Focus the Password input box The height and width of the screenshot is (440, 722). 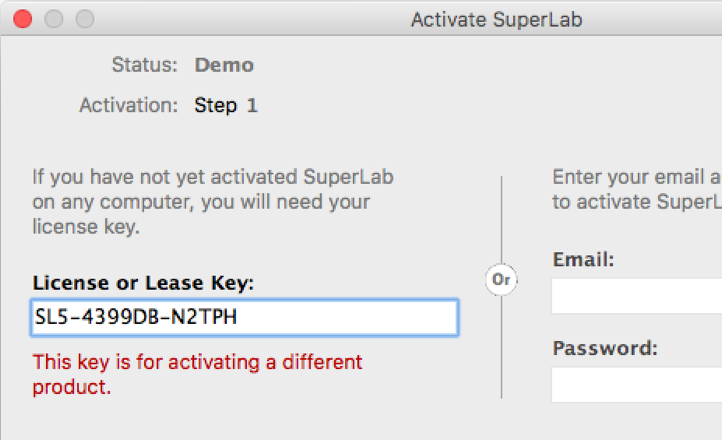coord(636,385)
